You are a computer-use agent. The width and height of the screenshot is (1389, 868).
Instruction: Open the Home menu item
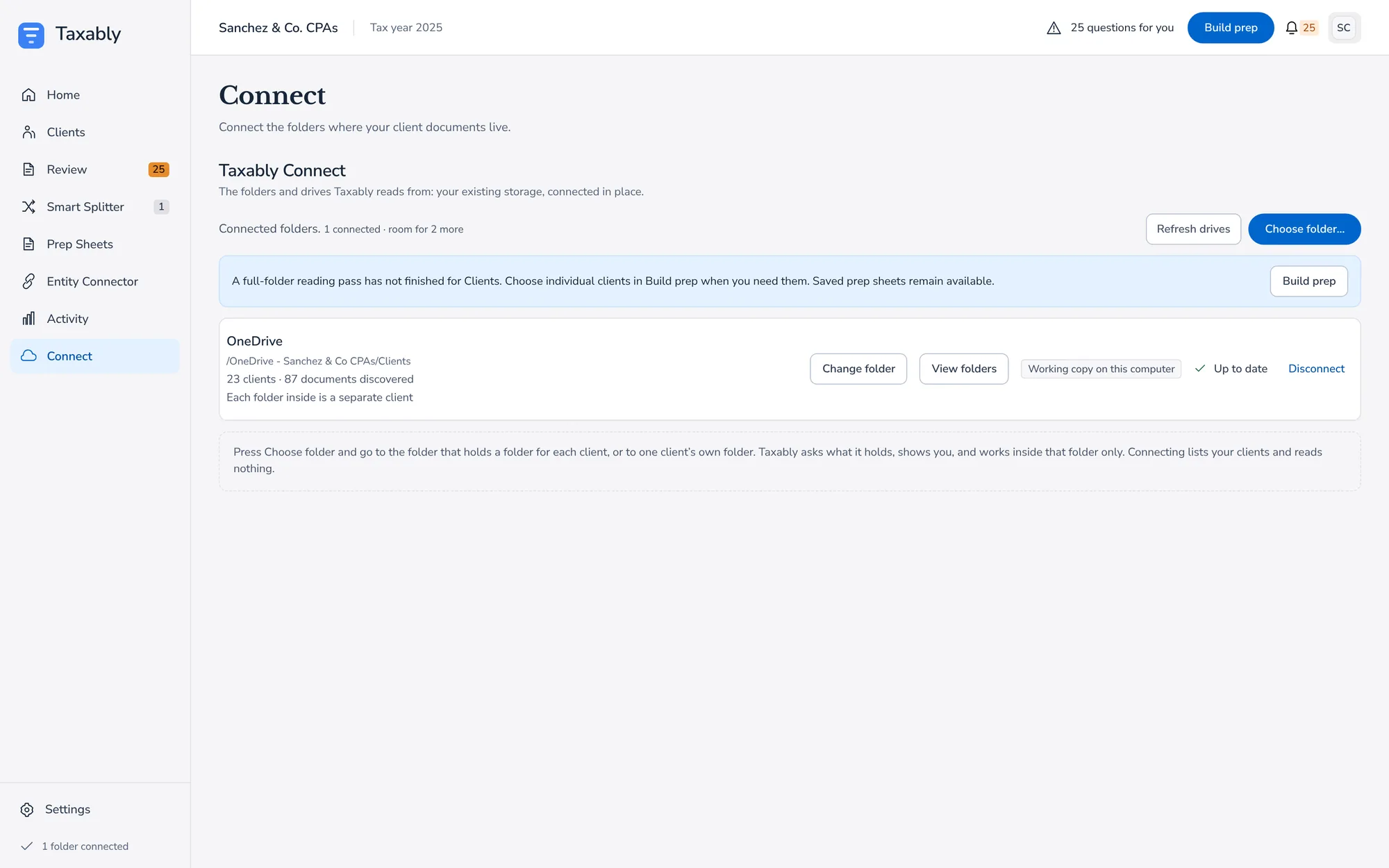[95, 95]
